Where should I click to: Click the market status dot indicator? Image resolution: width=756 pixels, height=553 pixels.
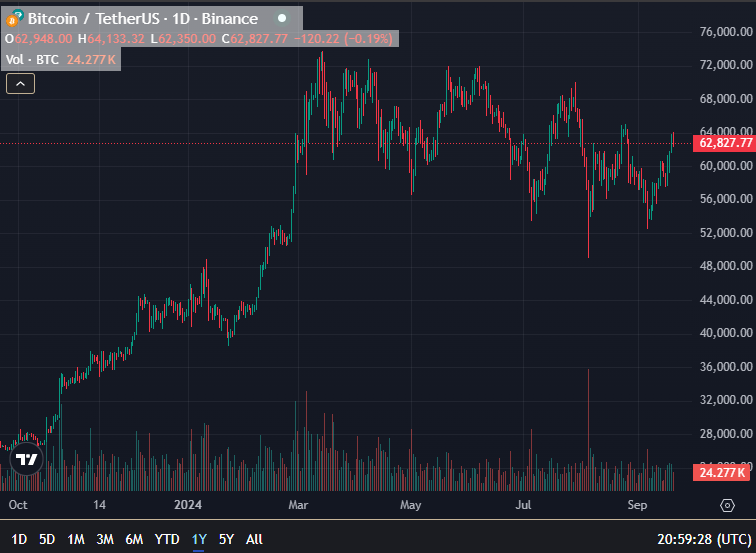click(x=282, y=18)
